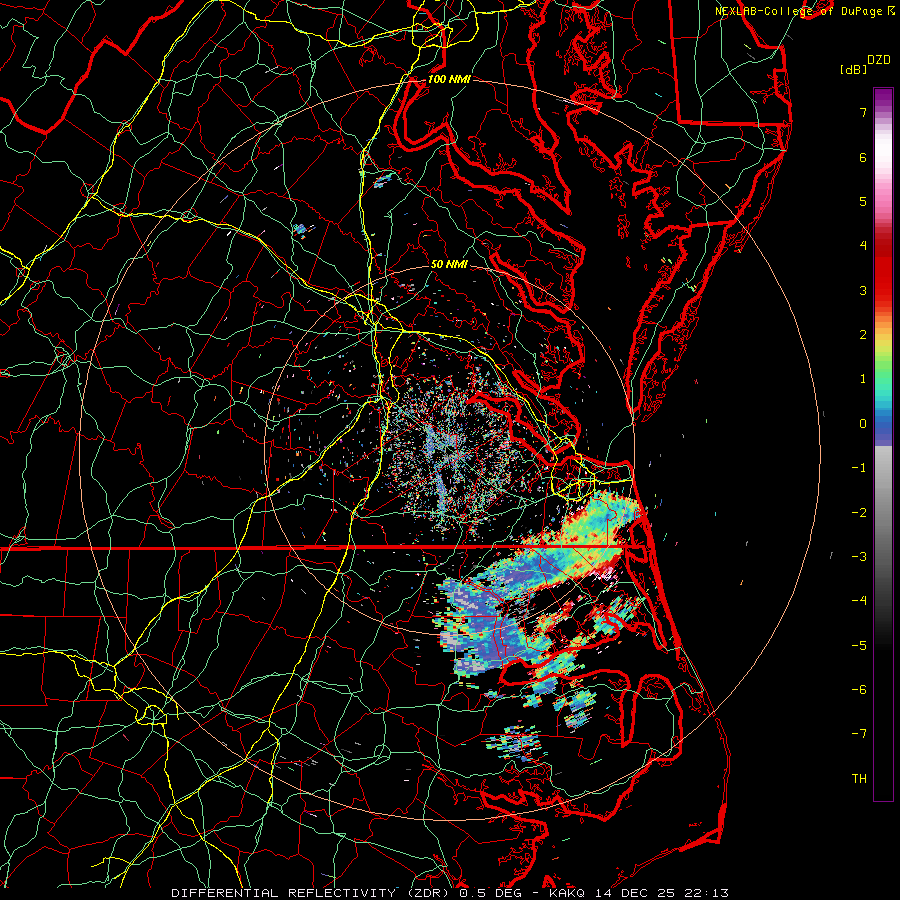Click the legend value -5
900x900 pixels.
(859, 646)
